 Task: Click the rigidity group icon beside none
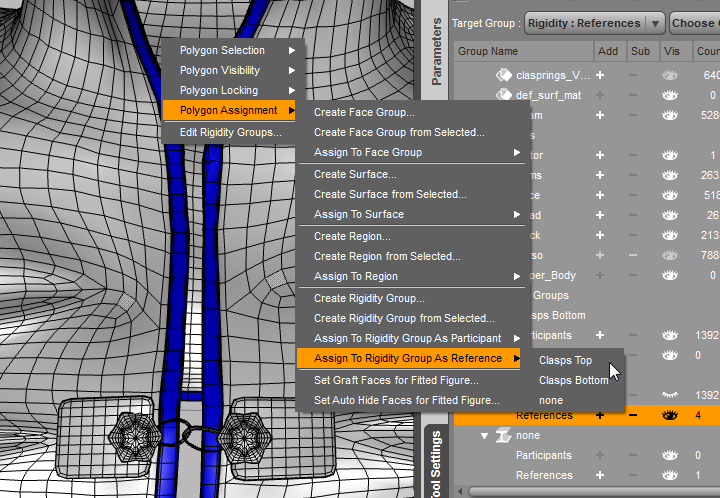(x=505, y=435)
